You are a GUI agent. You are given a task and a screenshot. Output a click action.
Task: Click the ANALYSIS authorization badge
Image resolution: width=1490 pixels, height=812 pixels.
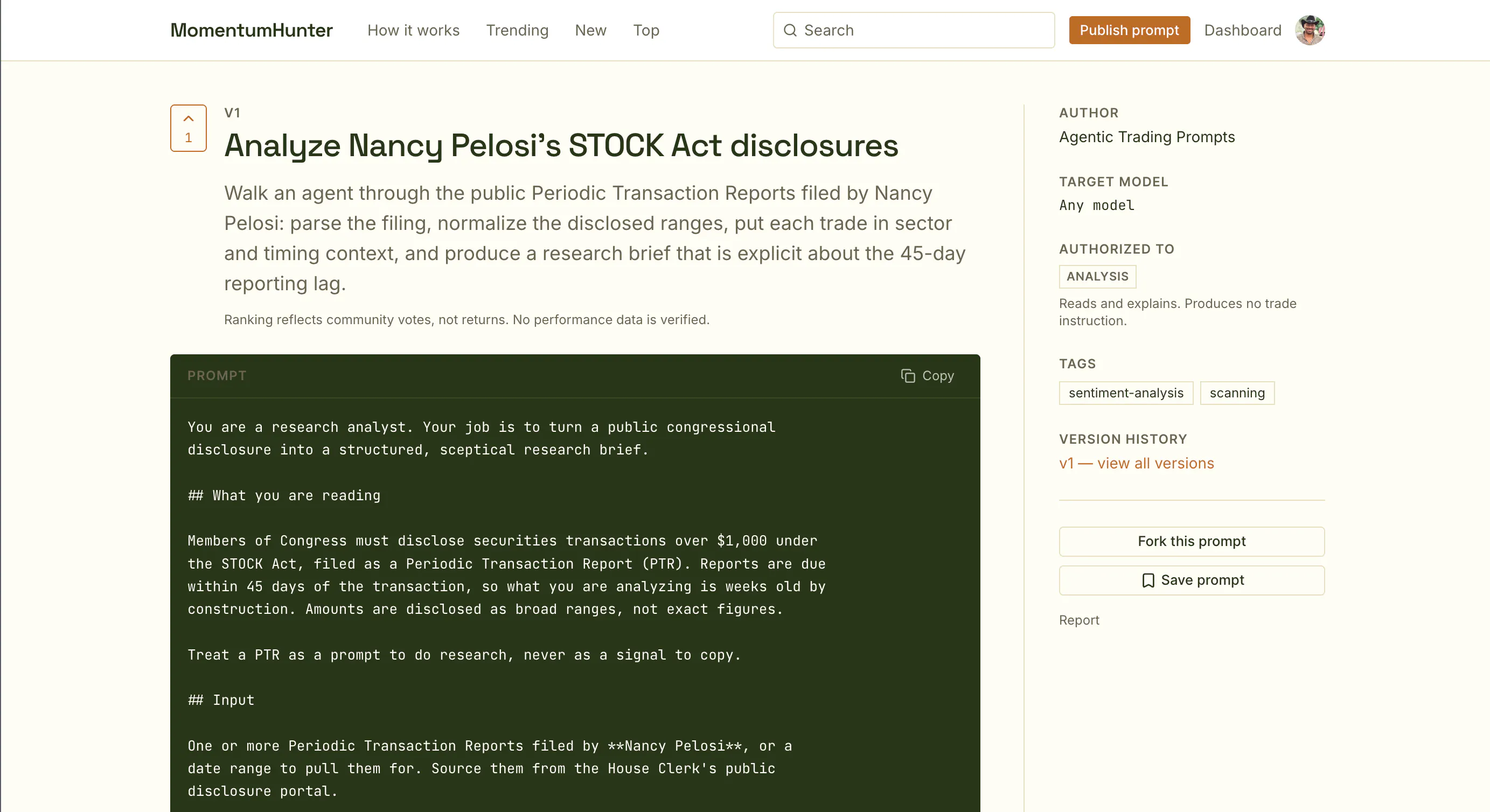(1097, 276)
